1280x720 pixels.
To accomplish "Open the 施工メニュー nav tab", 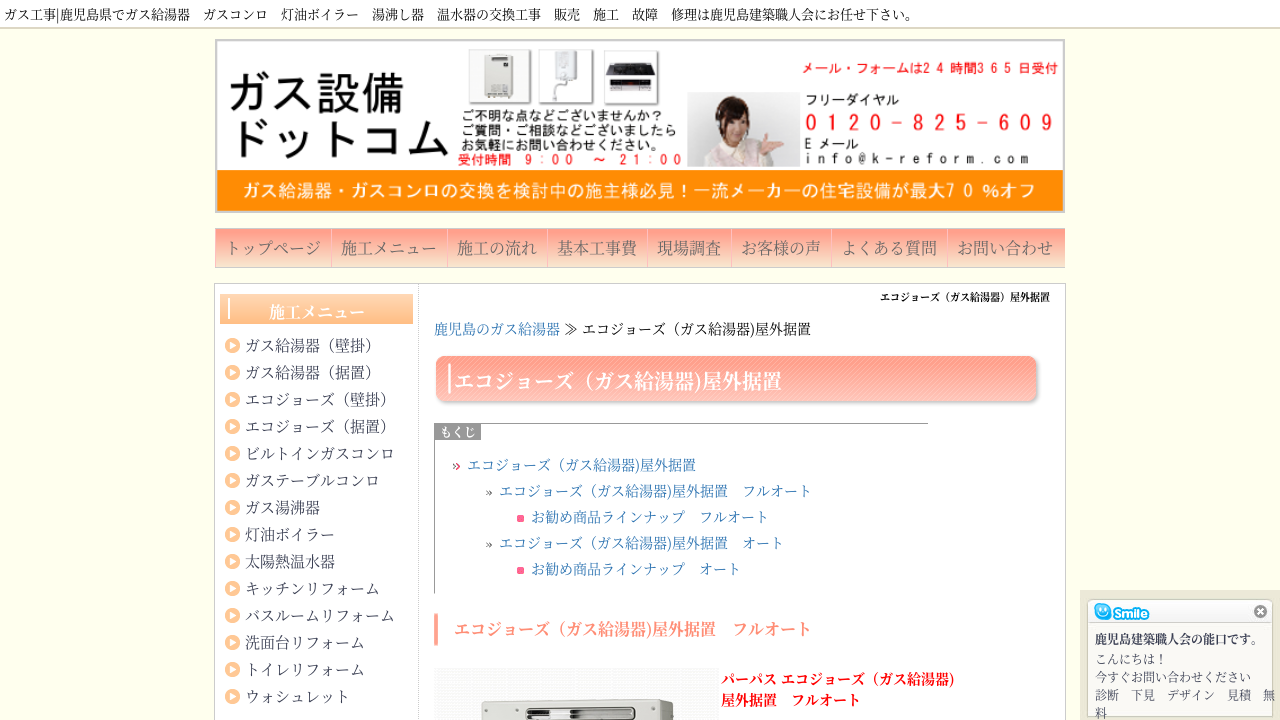I will 389,248.
